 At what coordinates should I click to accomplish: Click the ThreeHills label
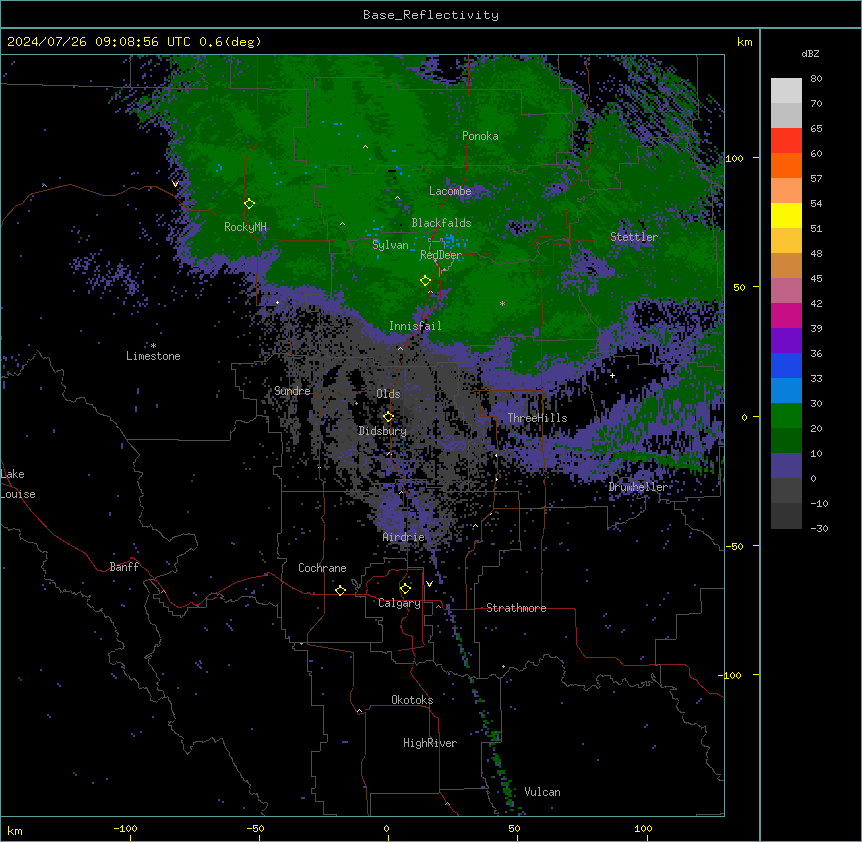(537, 418)
